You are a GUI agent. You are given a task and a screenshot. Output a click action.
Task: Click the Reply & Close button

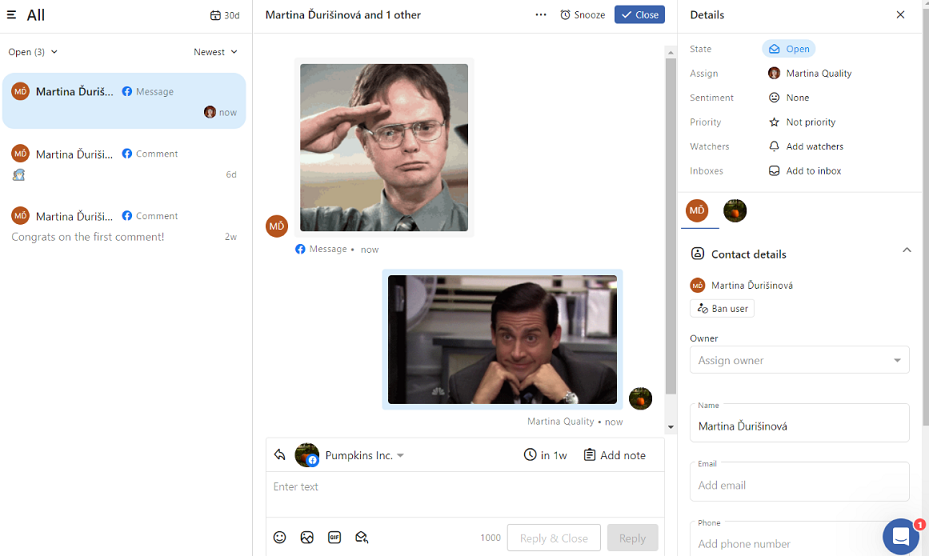click(554, 538)
